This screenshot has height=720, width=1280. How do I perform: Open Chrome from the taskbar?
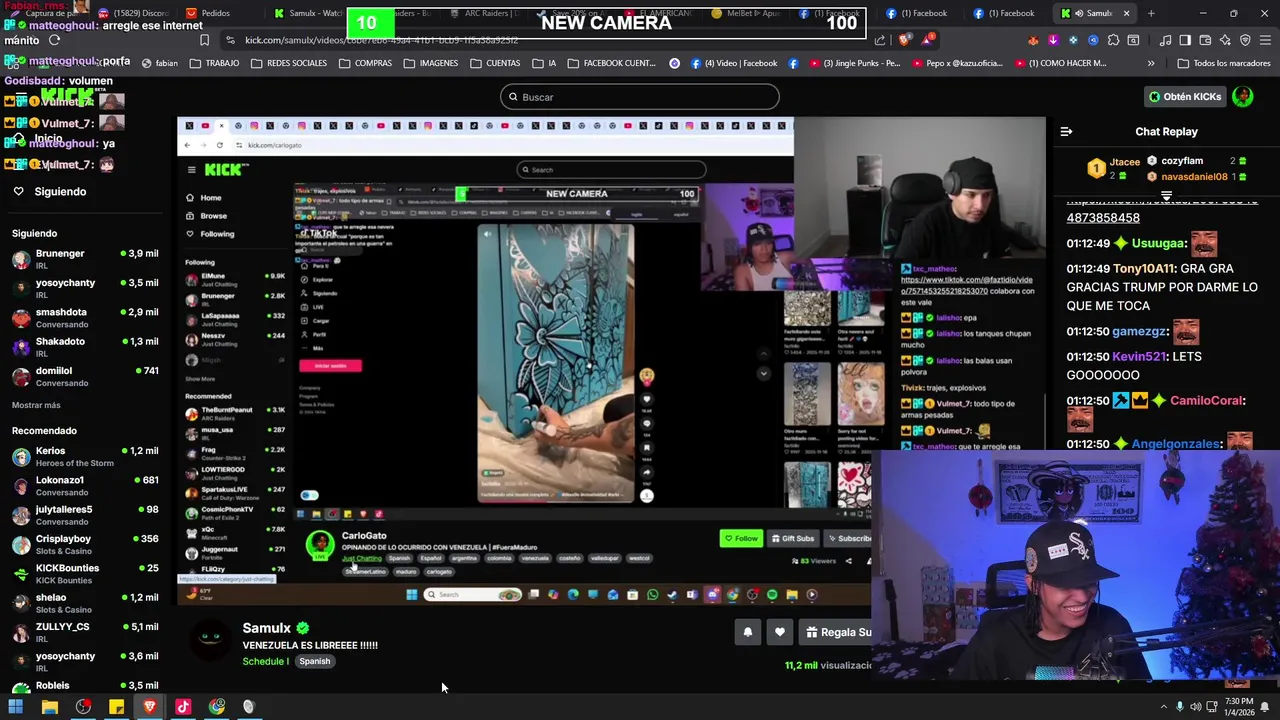[x=217, y=707]
